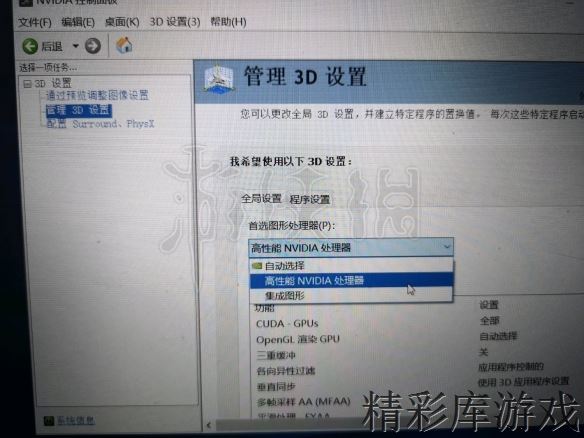The height and width of the screenshot is (438, 584).
Task: Open the 系统信息 link
Action: (76, 421)
